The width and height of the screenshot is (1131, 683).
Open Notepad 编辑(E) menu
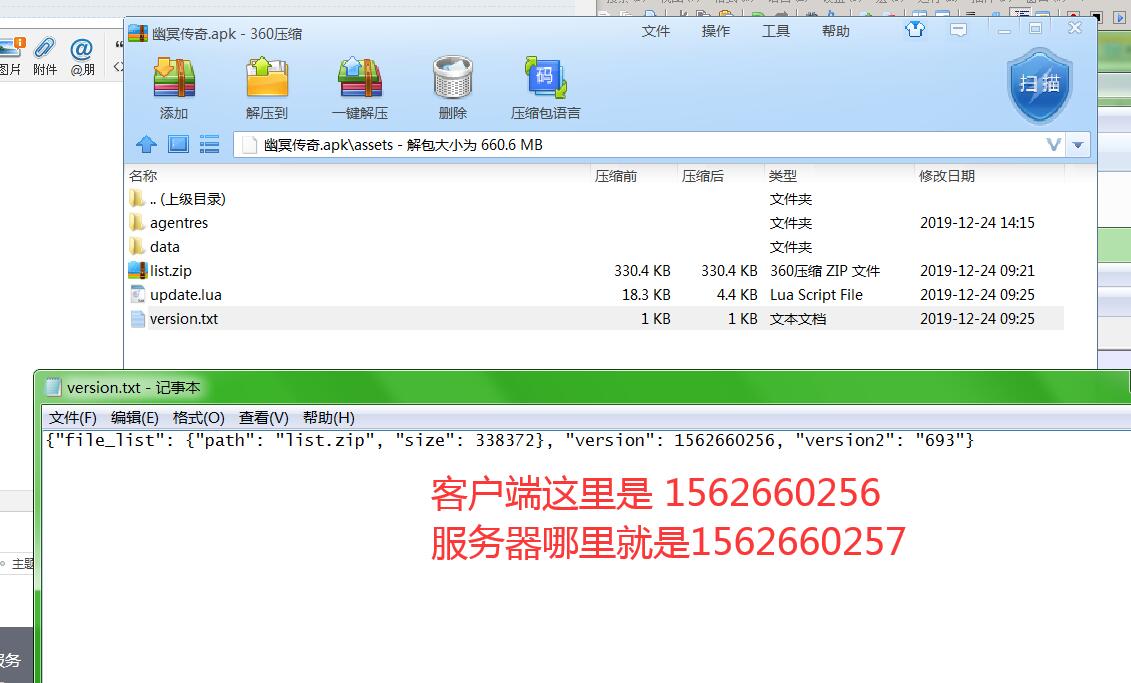[134, 418]
